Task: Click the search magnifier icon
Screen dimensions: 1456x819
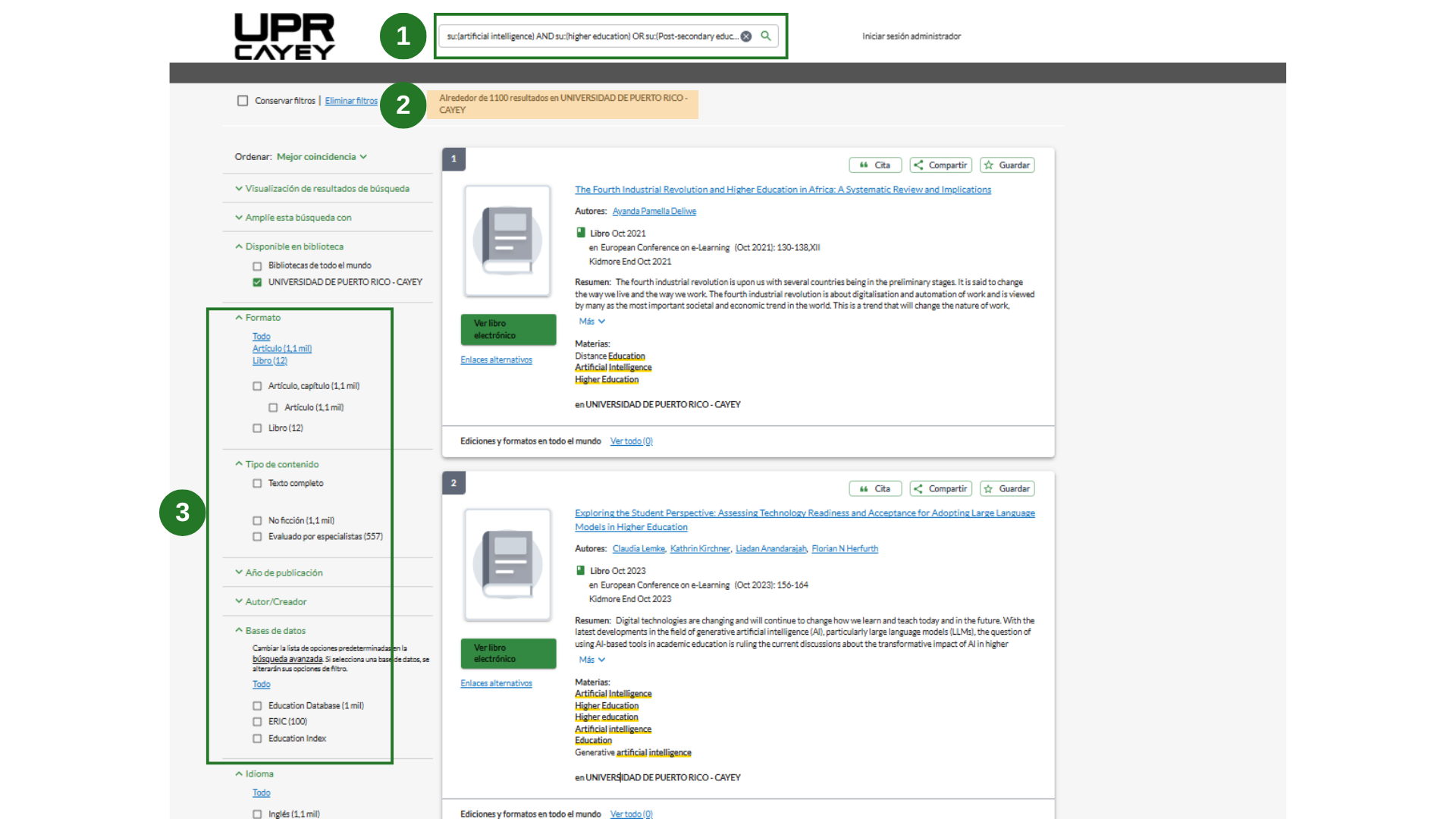Action: [x=766, y=36]
